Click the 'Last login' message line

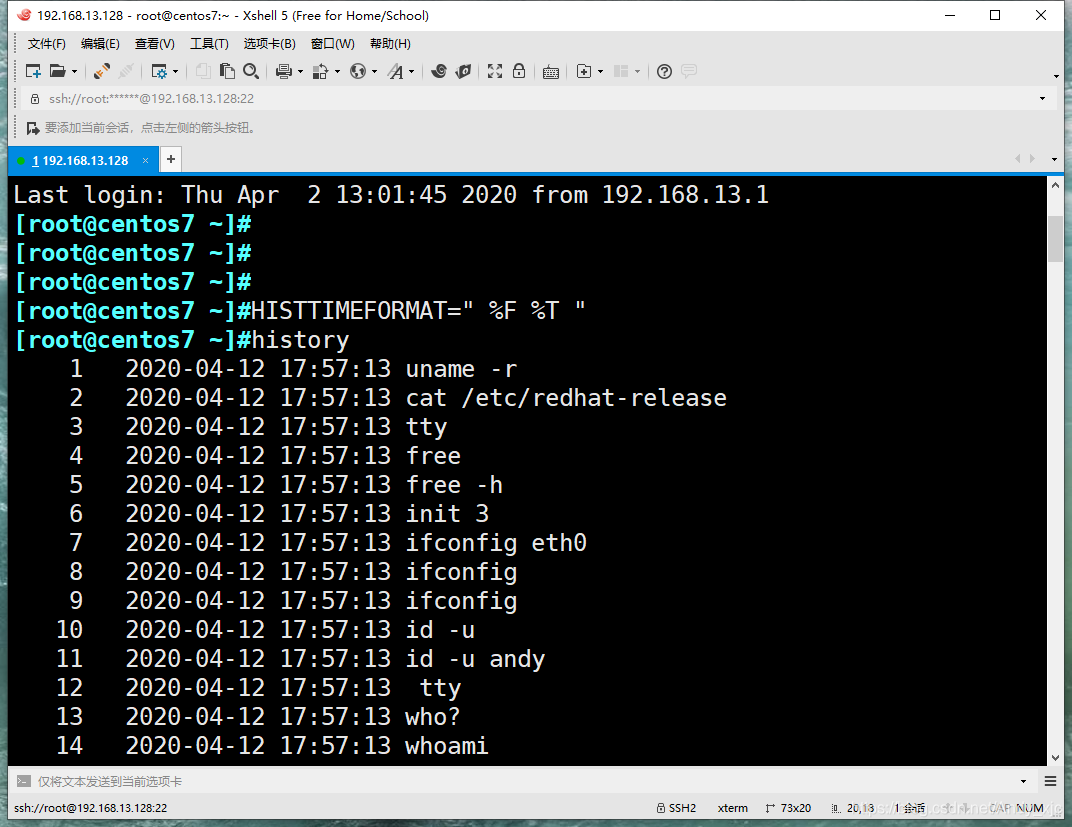pos(391,195)
